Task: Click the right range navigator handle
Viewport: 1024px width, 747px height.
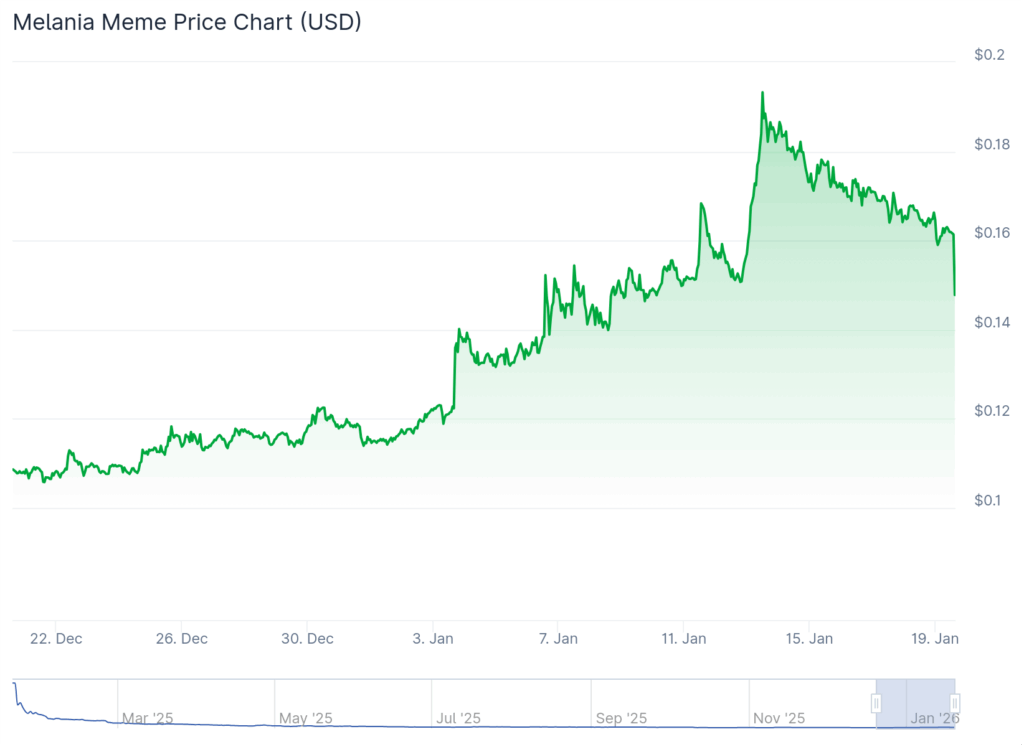Action: point(954,703)
